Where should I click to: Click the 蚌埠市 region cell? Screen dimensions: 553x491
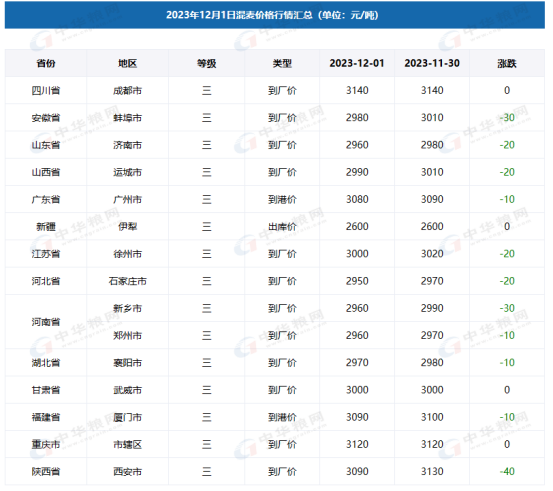(127, 118)
